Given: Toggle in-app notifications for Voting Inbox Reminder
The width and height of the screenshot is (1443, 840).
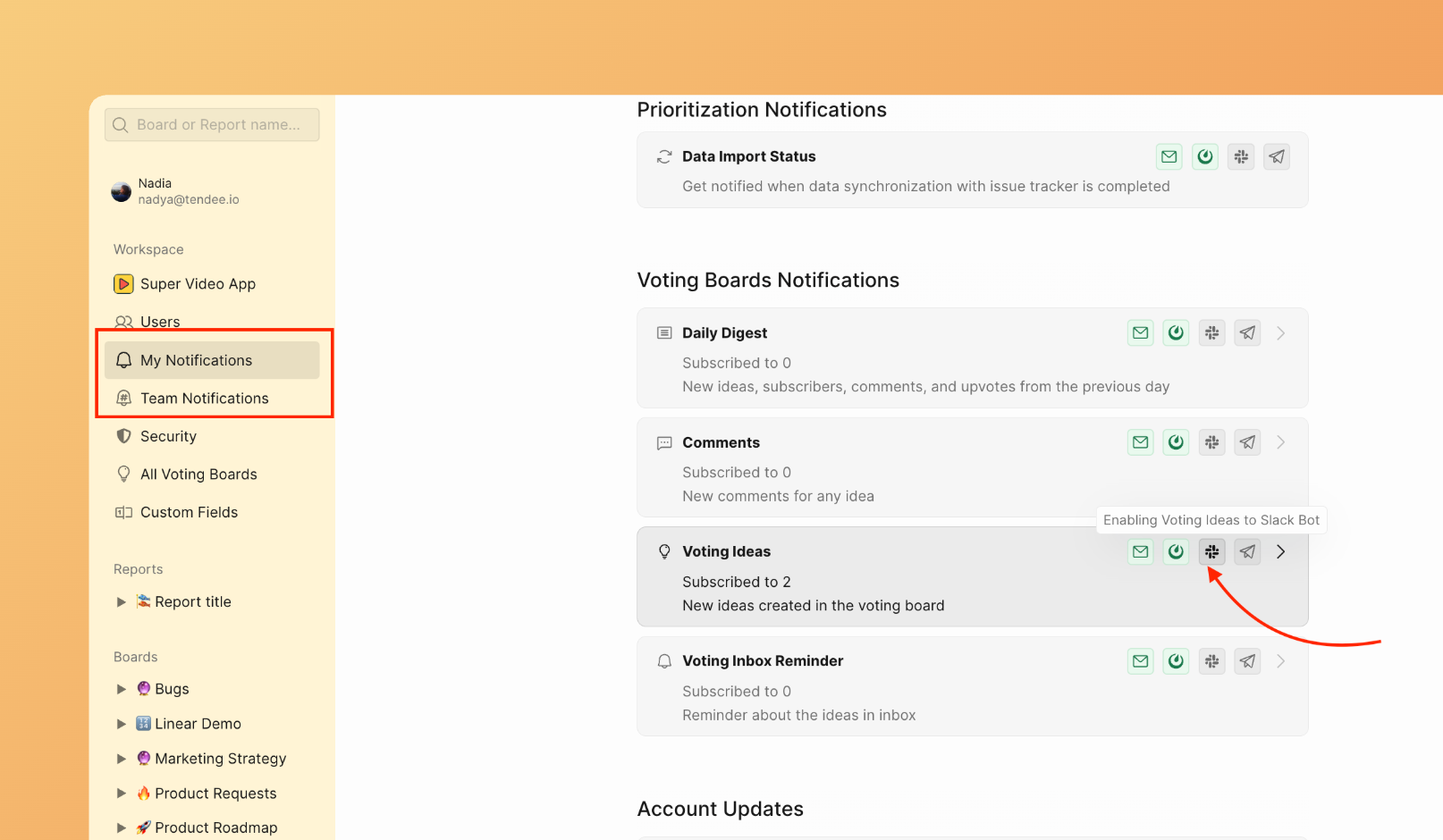Looking at the screenshot, I should pyautogui.click(x=1176, y=661).
